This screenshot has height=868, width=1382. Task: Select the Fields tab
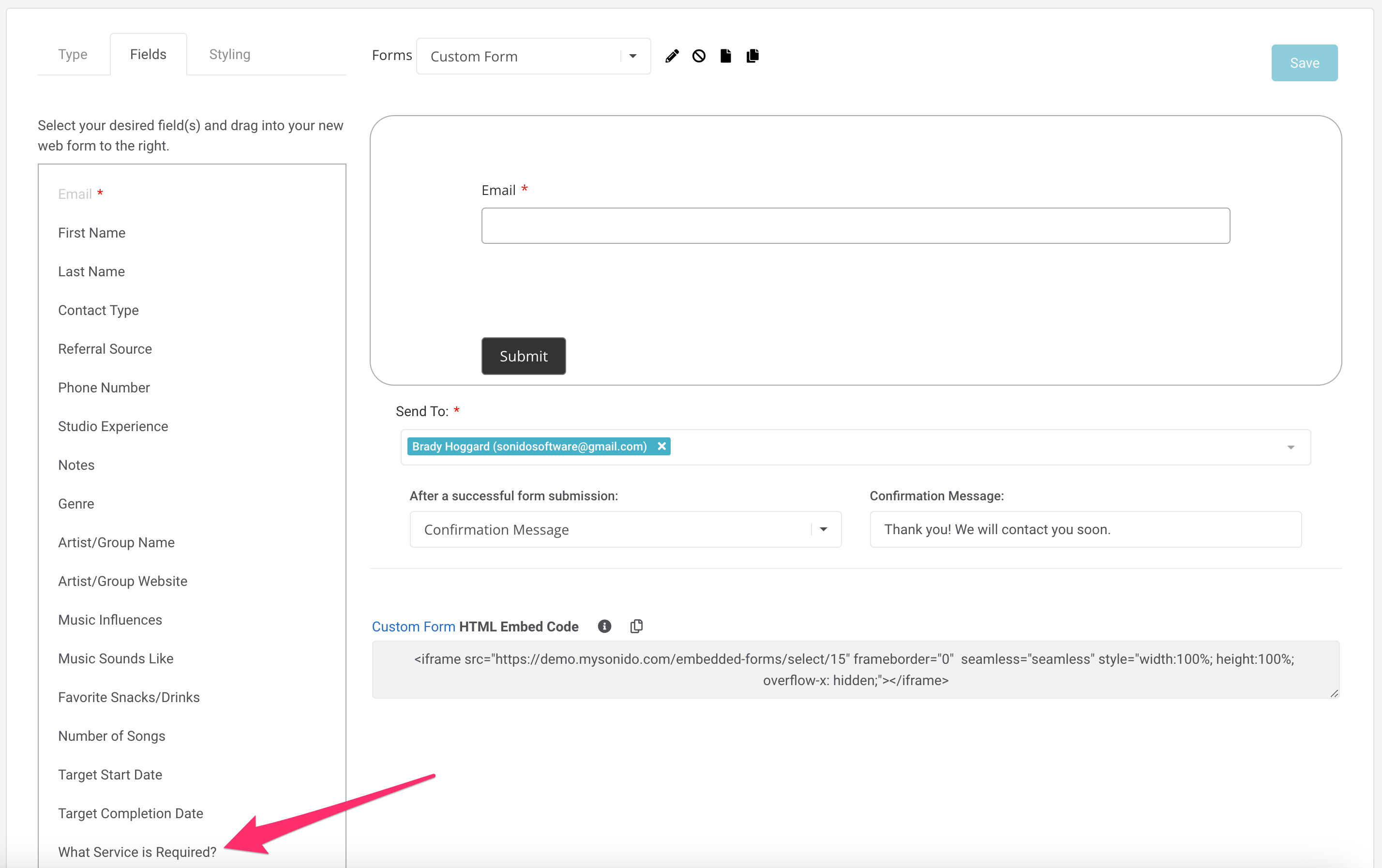point(148,55)
